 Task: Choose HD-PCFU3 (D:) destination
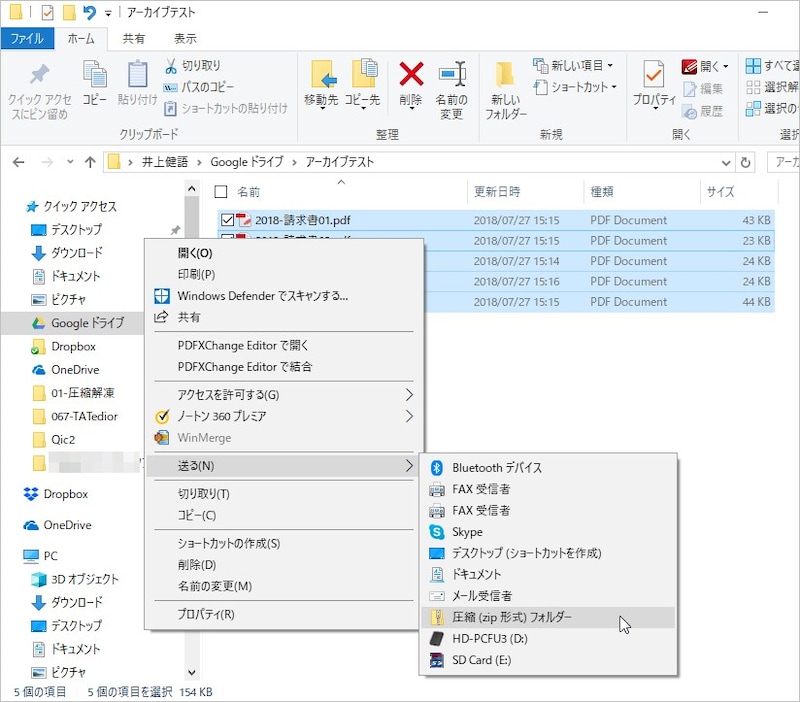pos(548,639)
